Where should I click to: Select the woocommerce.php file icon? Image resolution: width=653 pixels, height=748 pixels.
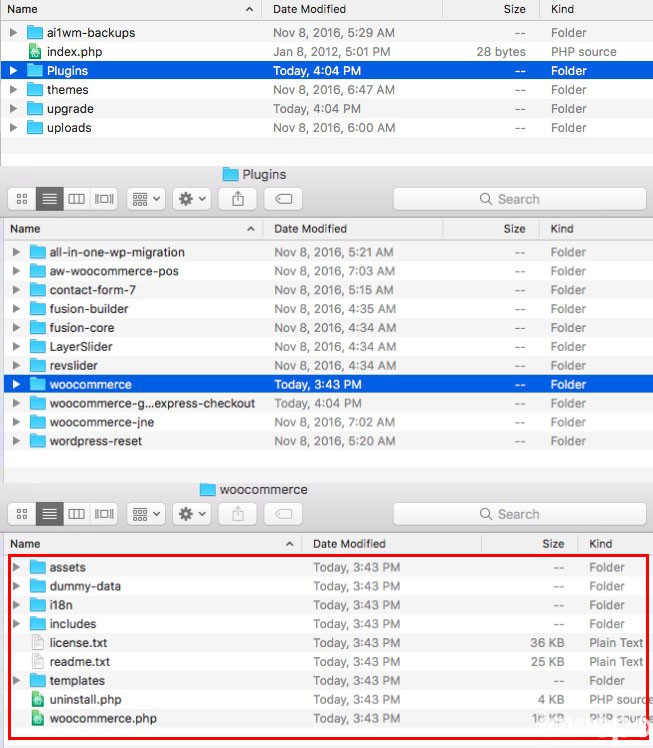38,718
